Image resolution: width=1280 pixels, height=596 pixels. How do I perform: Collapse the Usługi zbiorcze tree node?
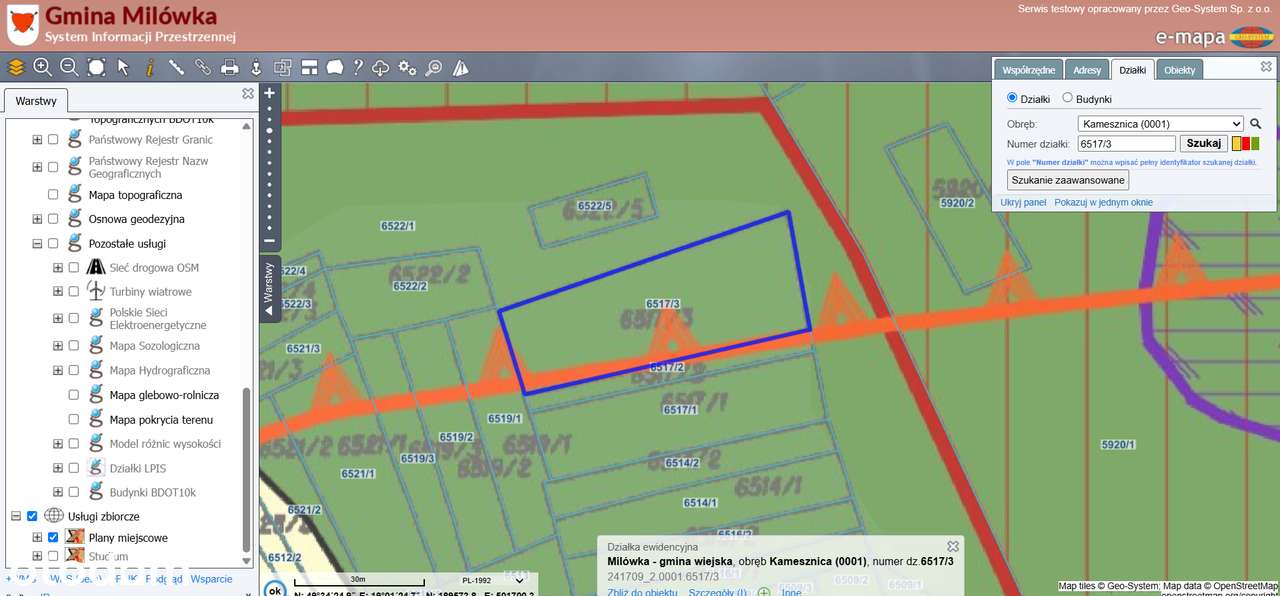click(x=16, y=516)
